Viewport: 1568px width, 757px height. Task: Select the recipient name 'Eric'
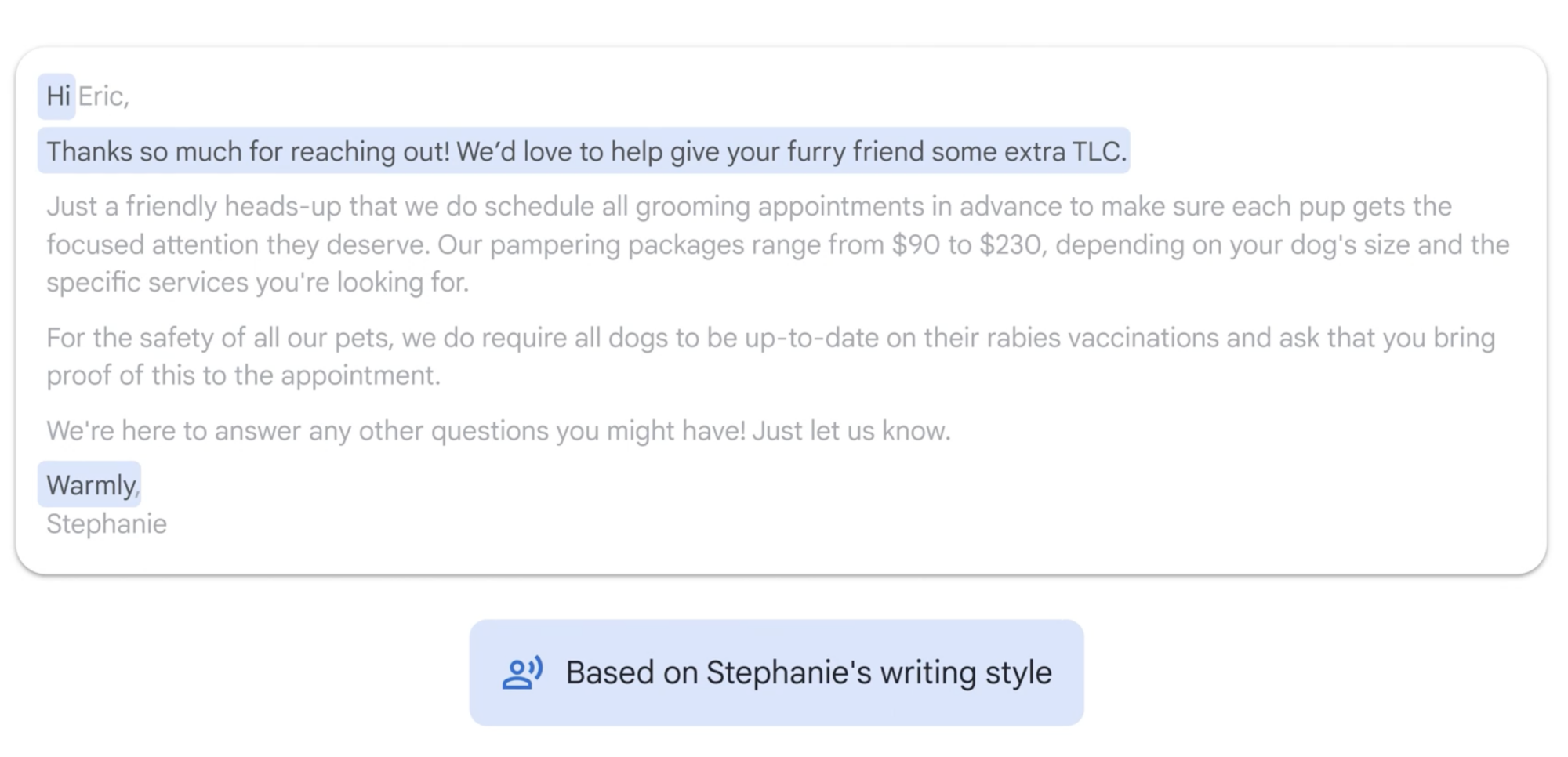pos(103,96)
